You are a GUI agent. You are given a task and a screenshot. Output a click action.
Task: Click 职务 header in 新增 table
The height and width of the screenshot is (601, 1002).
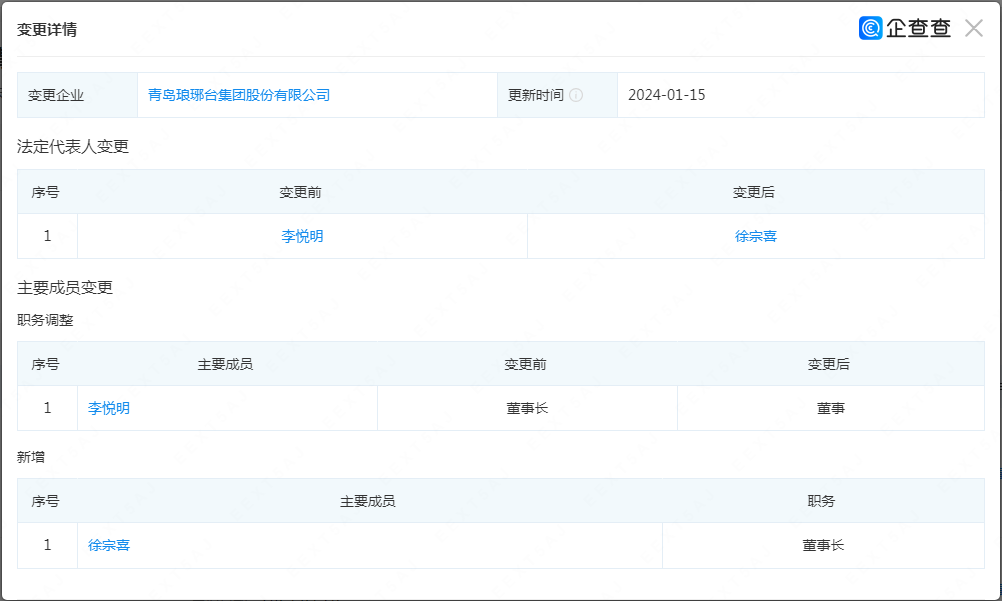click(821, 501)
